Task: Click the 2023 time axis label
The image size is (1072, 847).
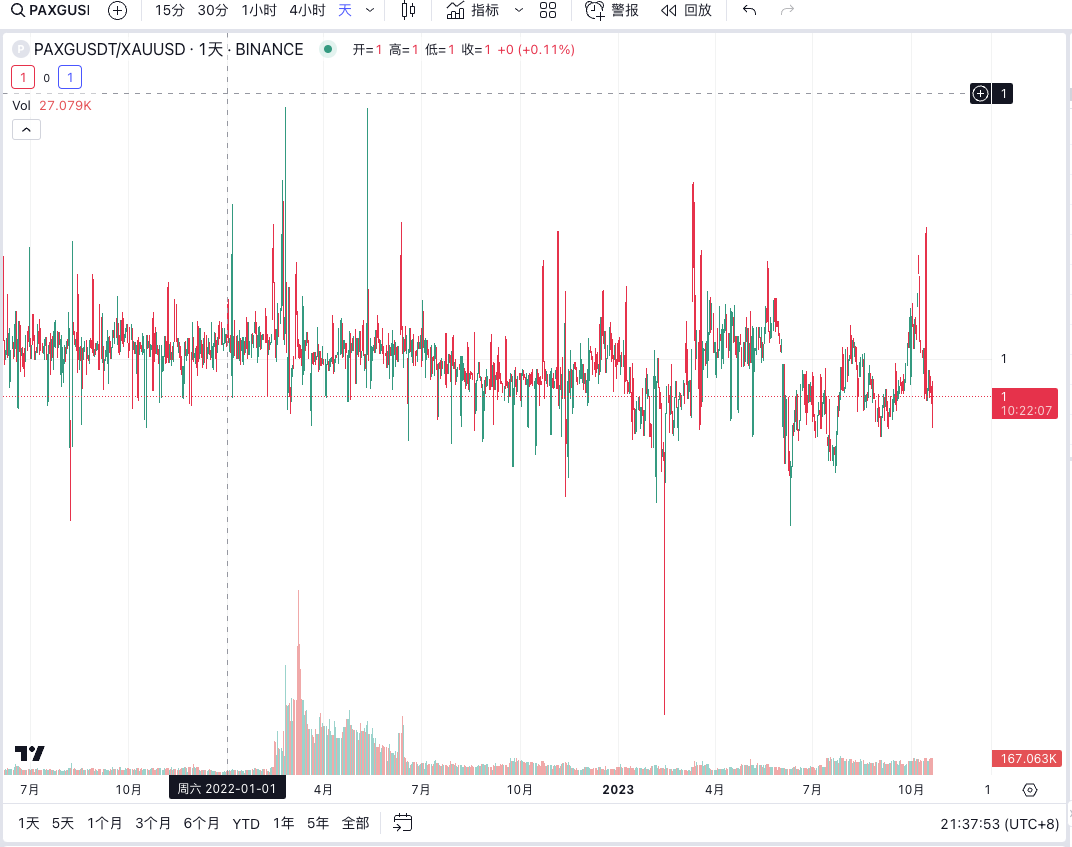Action: click(618, 790)
